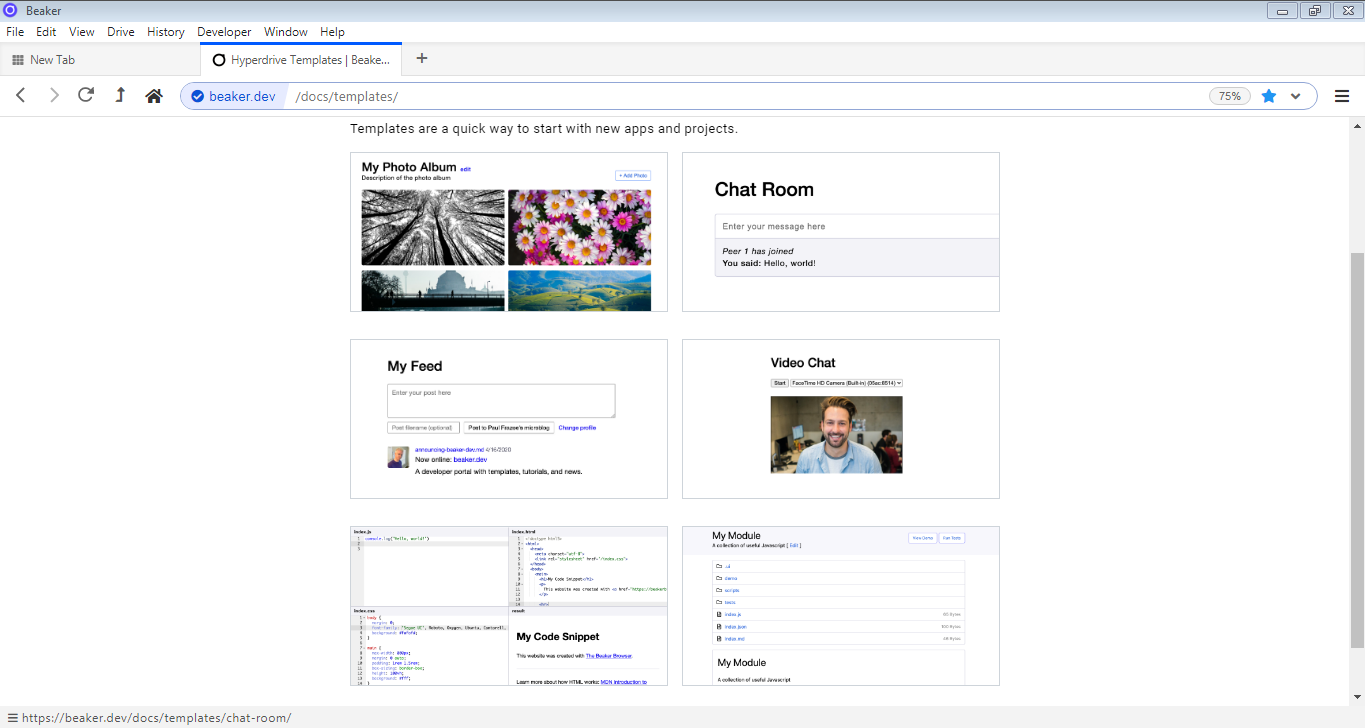Open the hamburger browser menu

[x=1342, y=96]
